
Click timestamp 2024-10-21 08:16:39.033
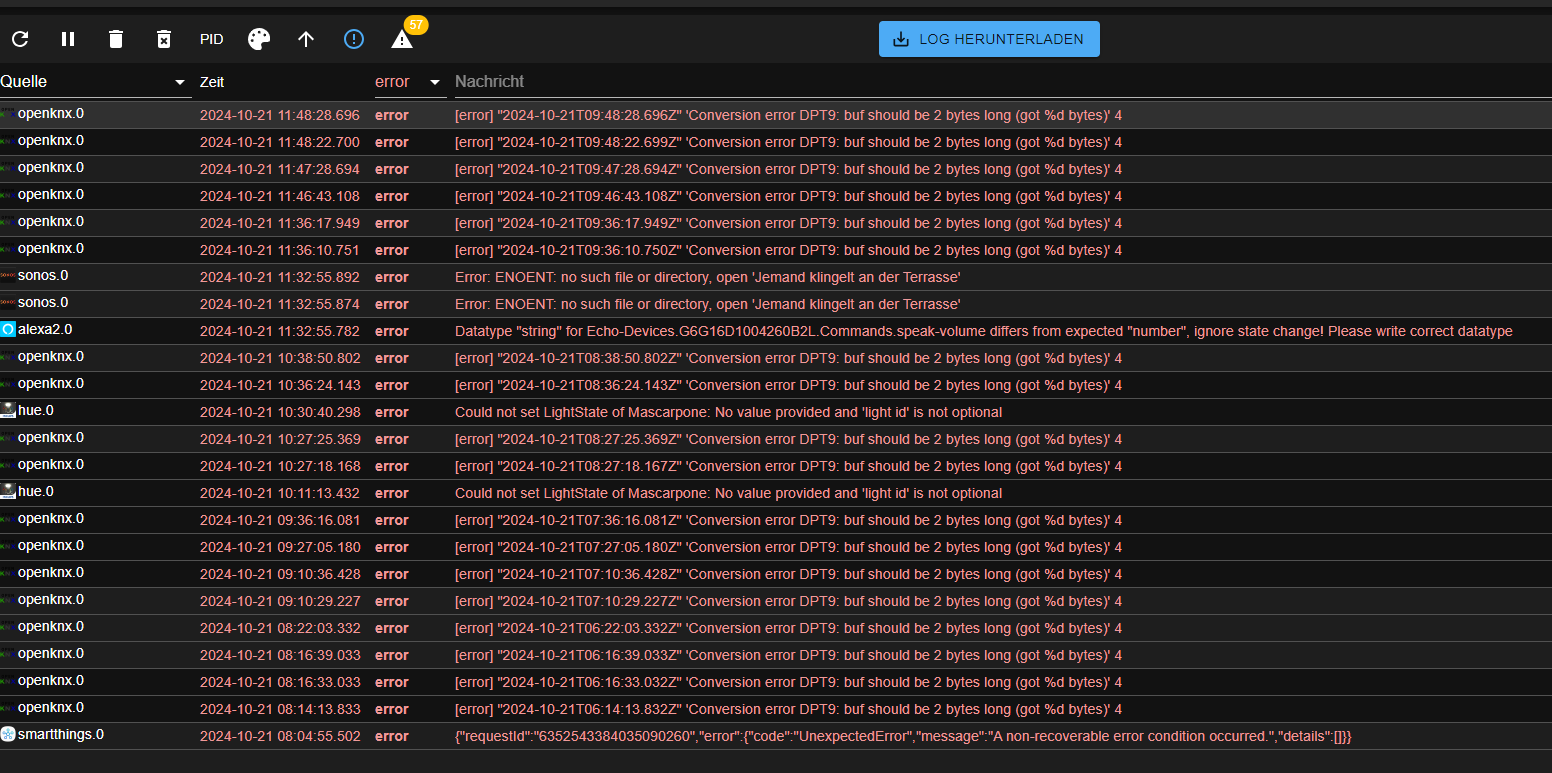(x=280, y=655)
